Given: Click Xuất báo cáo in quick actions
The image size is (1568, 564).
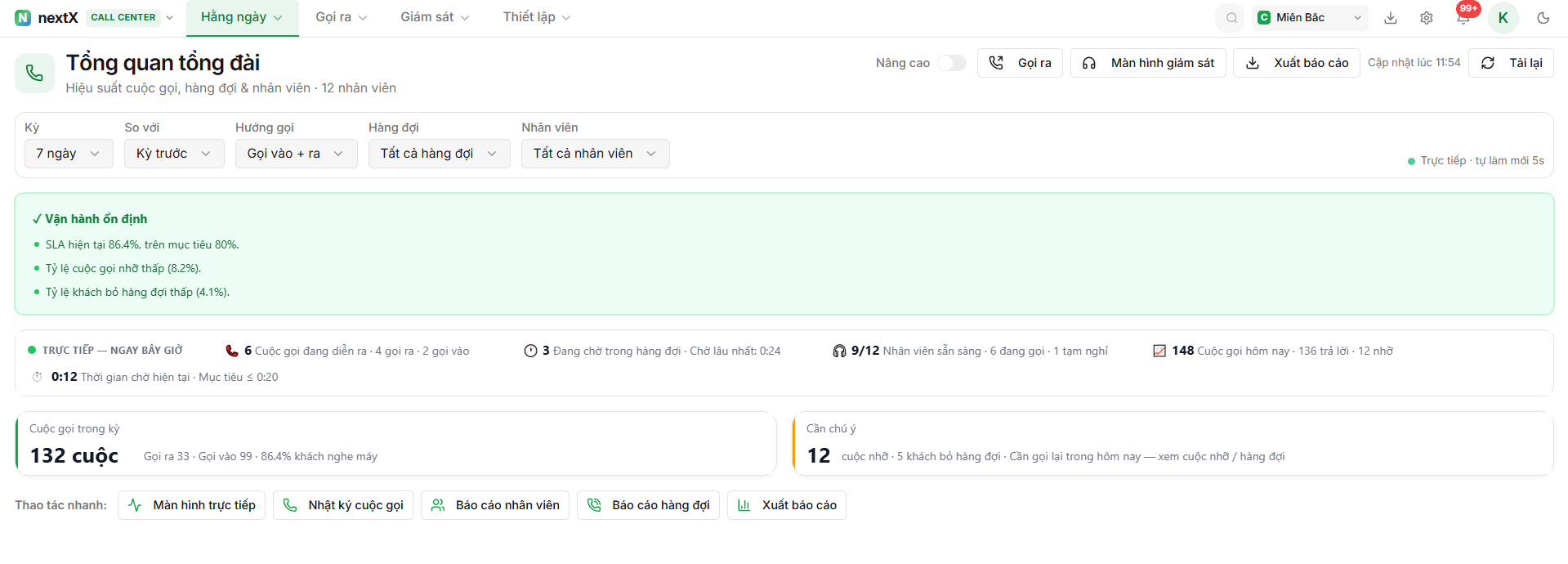Looking at the screenshot, I should [787, 505].
